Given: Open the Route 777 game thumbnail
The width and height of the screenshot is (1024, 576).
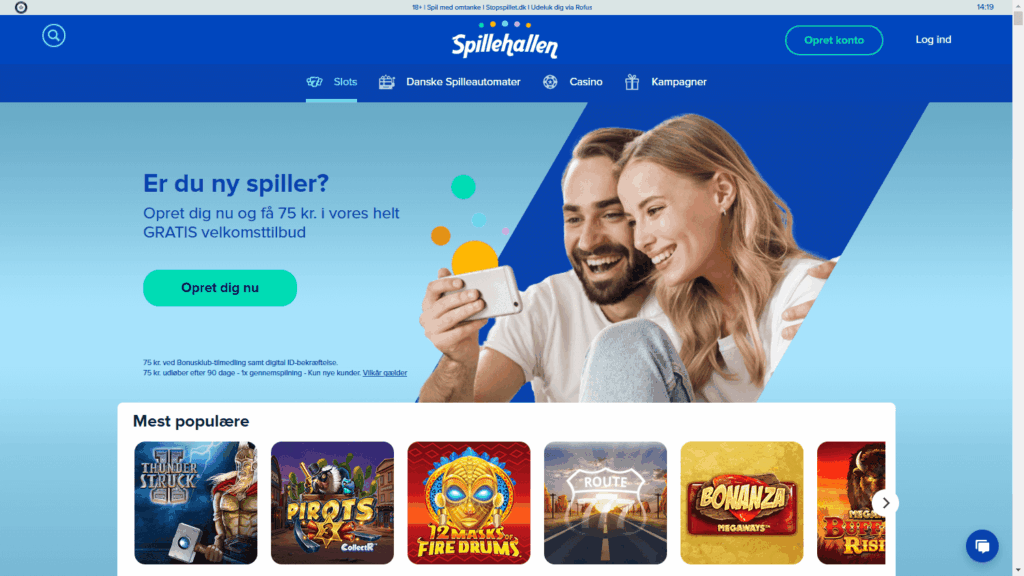Looking at the screenshot, I should [x=605, y=503].
